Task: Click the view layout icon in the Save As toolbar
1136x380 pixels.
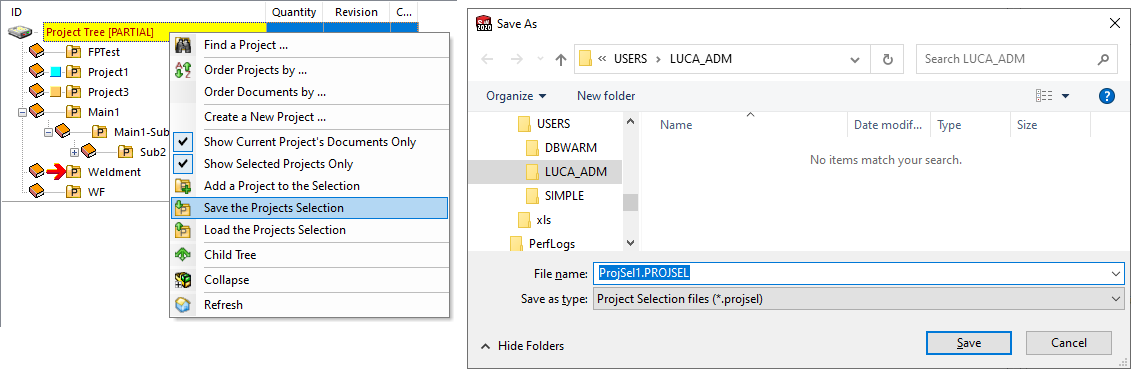Action: (1044, 96)
